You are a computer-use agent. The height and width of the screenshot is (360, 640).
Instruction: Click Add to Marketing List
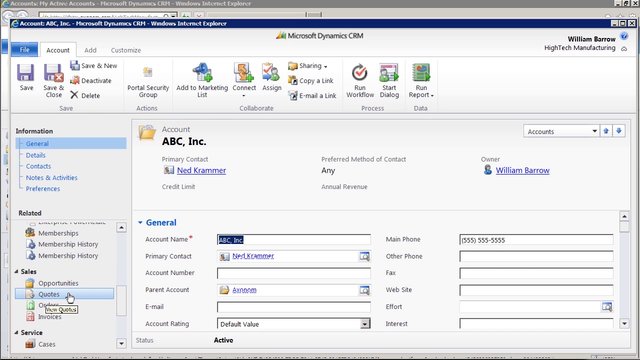coord(202,80)
